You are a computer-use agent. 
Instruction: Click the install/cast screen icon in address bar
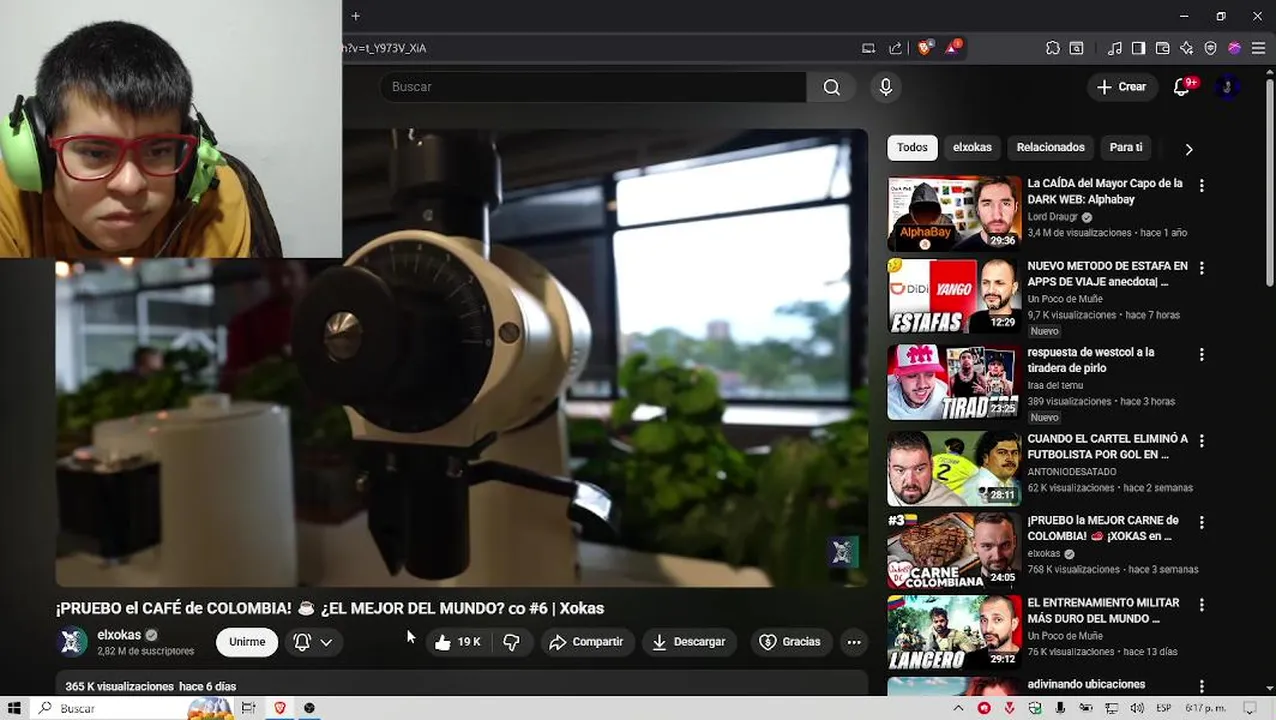coord(869,48)
